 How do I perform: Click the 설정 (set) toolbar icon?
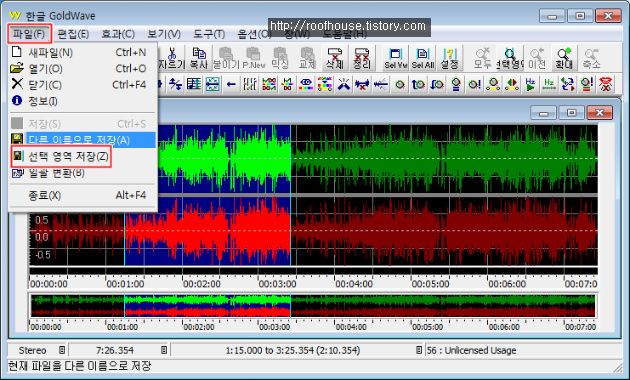(x=450, y=58)
